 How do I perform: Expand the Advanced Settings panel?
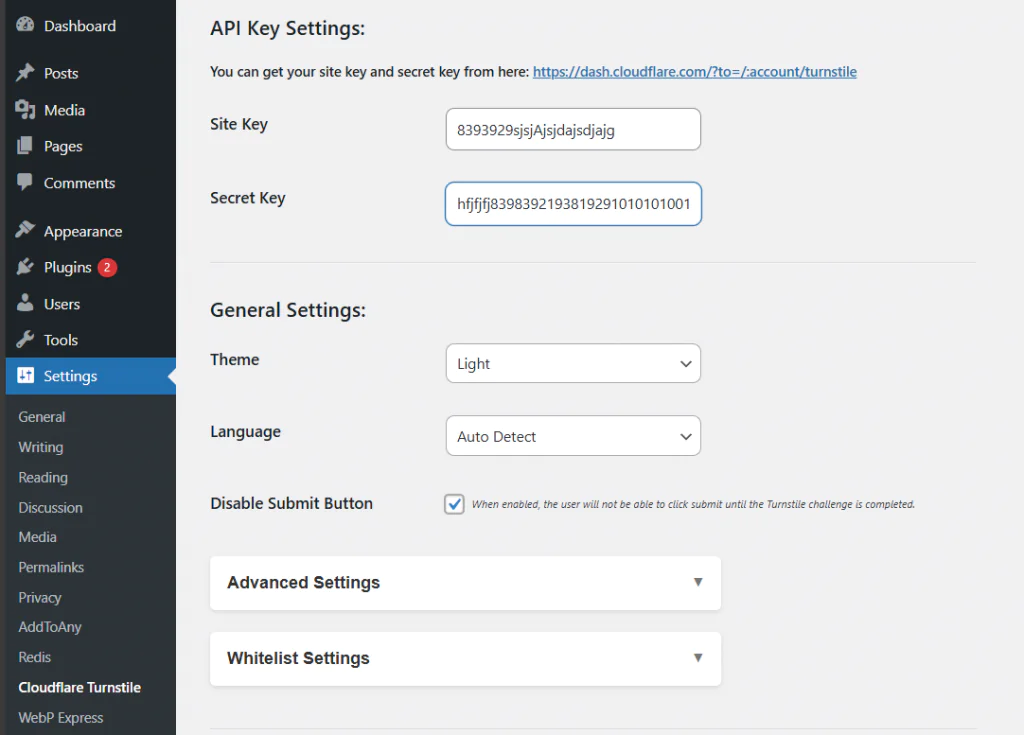tap(466, 583)
